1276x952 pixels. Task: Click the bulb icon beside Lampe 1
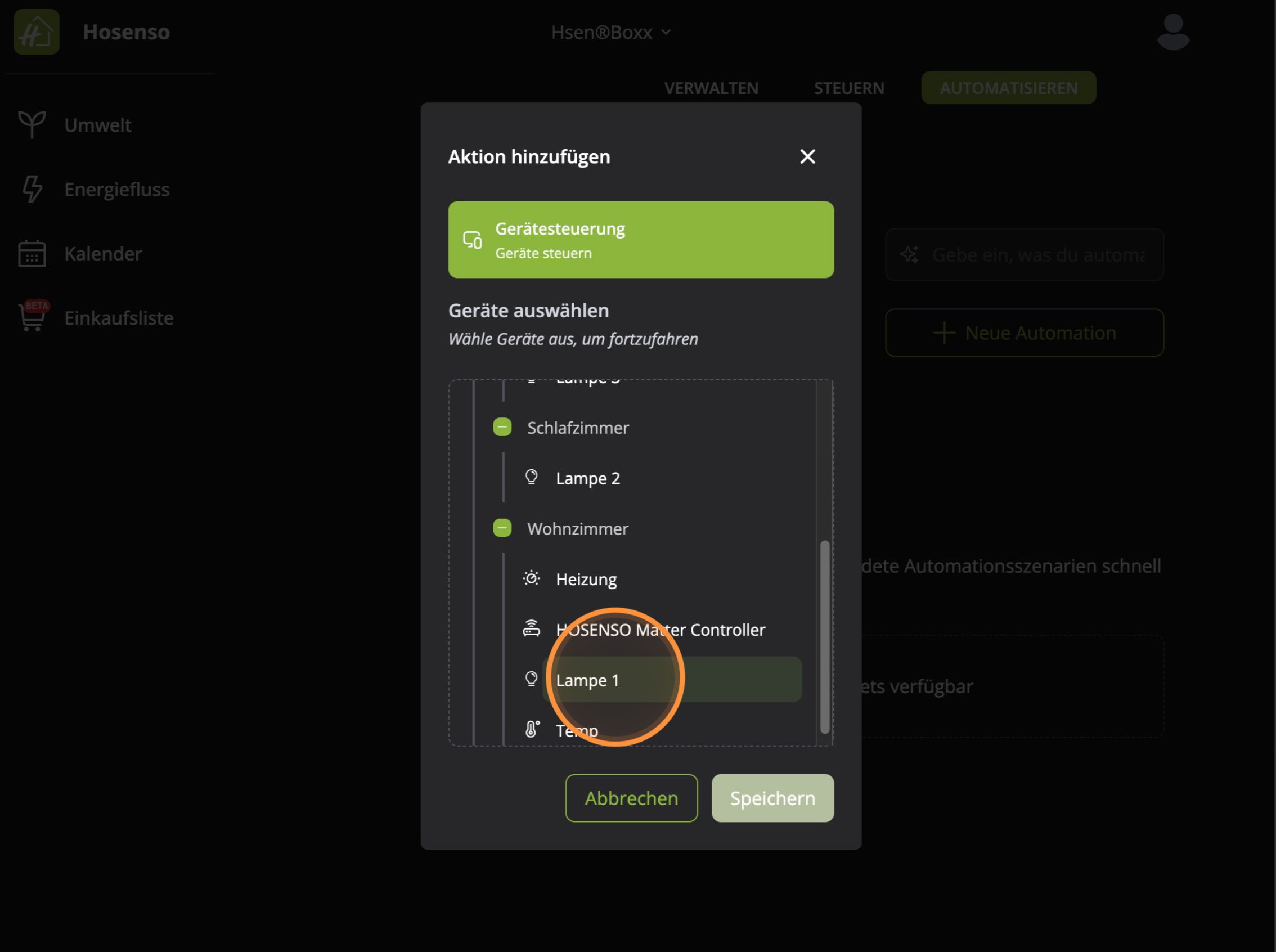pos(532,680)
